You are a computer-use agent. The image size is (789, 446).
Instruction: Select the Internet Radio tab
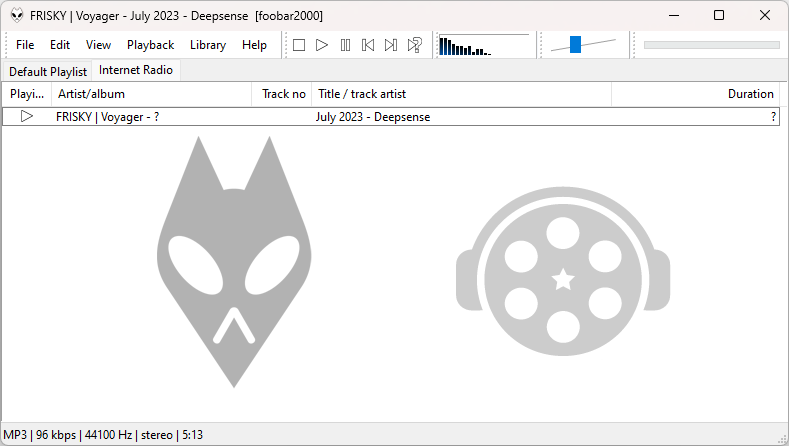pos(136,70)
